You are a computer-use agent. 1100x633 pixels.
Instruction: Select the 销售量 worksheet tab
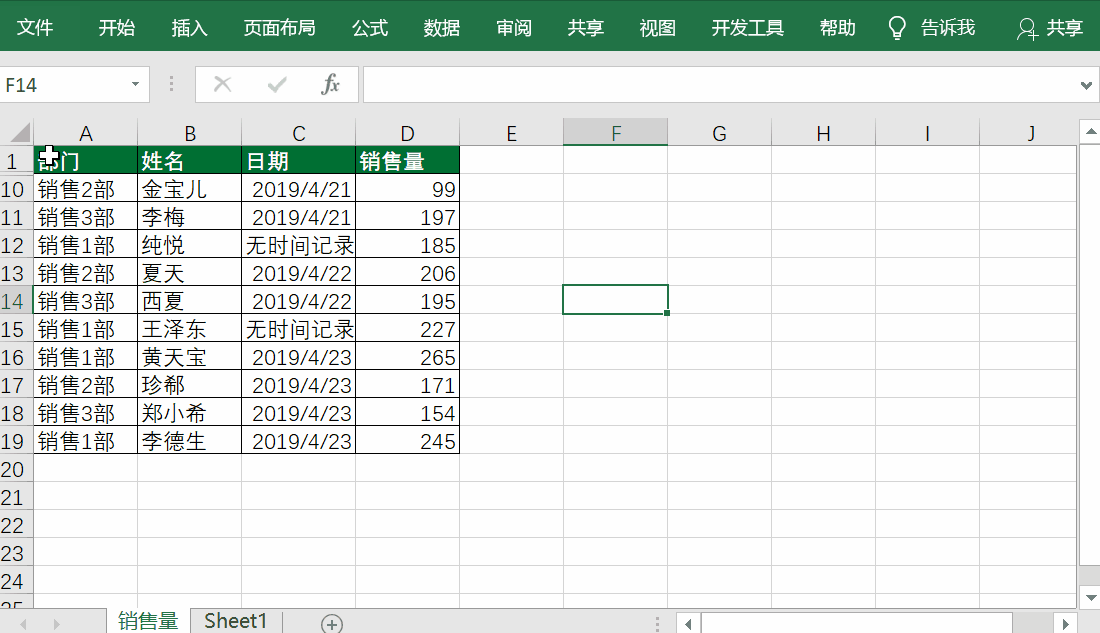[x=148, y=621]
